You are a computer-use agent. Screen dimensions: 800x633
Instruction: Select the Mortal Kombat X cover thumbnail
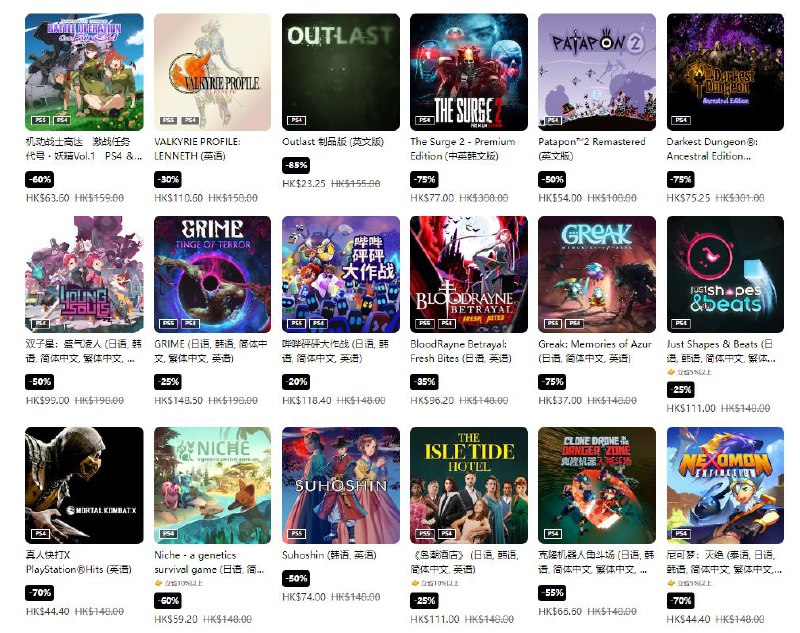(x=84, y=485)
